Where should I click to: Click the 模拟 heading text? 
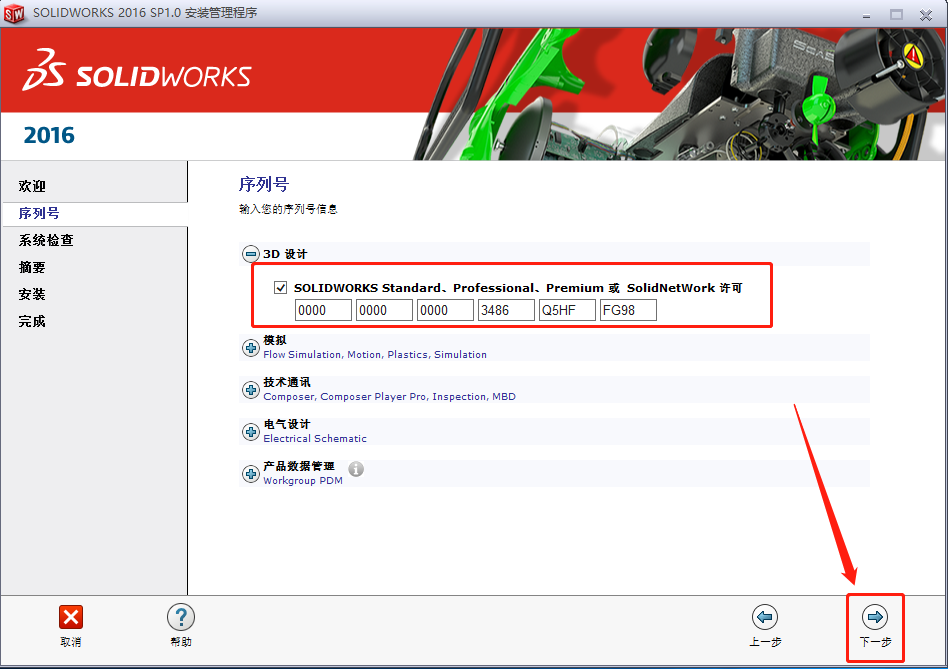pos(275,340)
